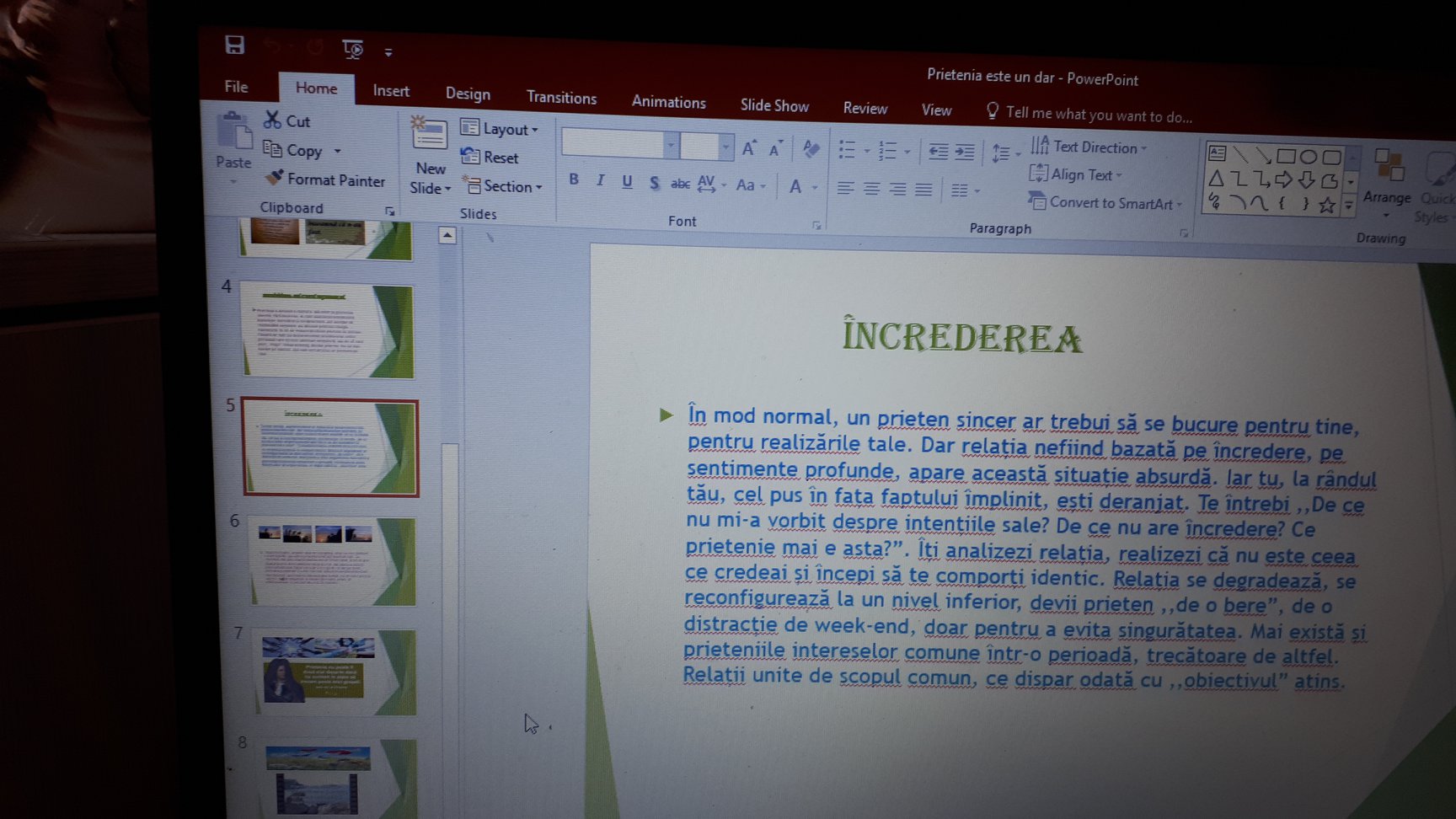Open the Align Text menu
Viewport: 1456px width, 819px height.
coord(1075,174)
